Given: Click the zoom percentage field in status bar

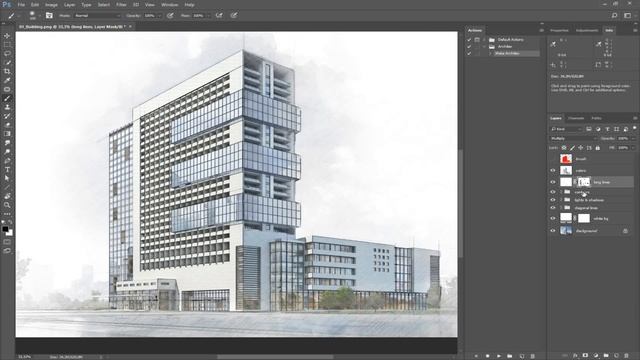Looking at the screenshot, I should (x=24, y=357).
